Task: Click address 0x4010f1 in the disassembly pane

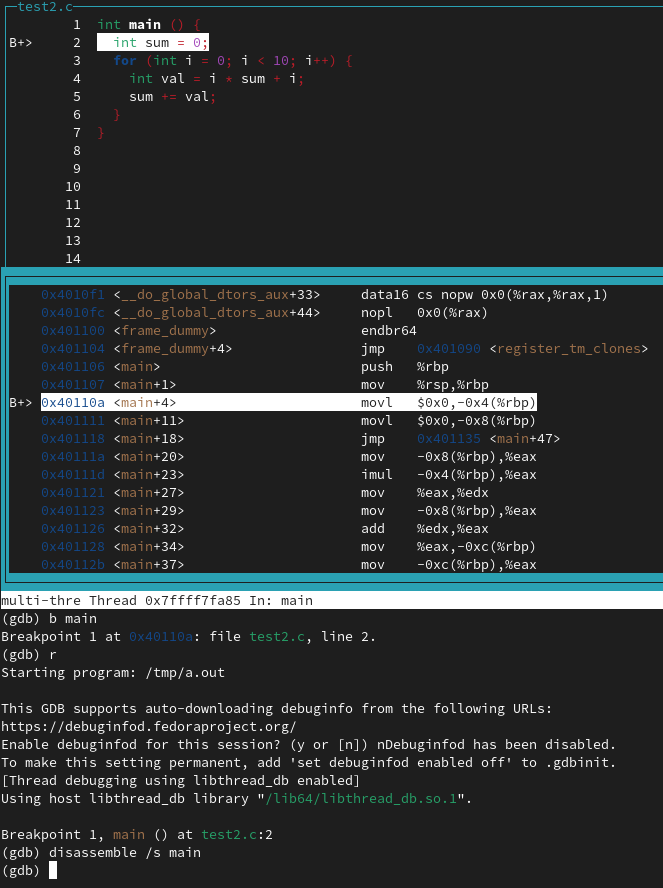Action: coord(73,294)
